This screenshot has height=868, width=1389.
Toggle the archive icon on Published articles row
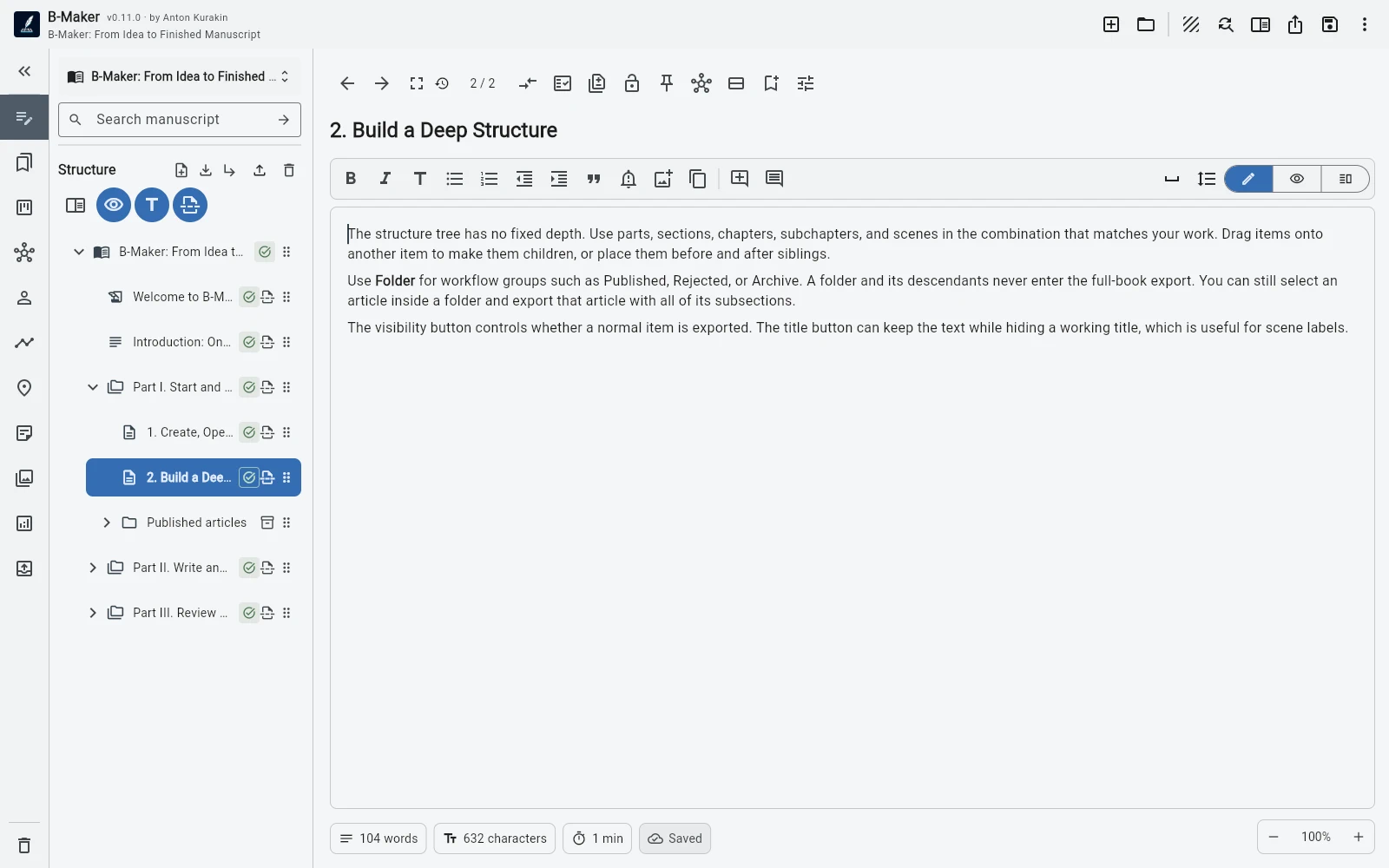pyautogui.click(x=267, y=523)
